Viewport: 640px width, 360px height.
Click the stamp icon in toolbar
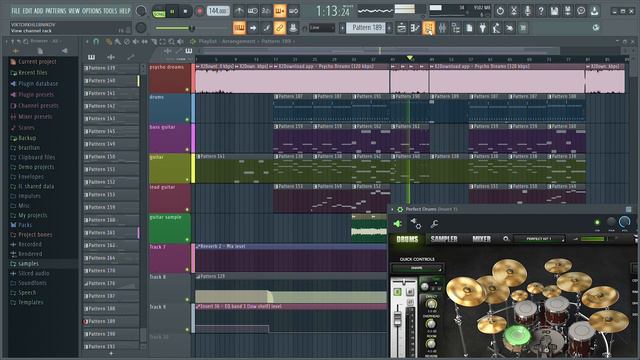293,28
